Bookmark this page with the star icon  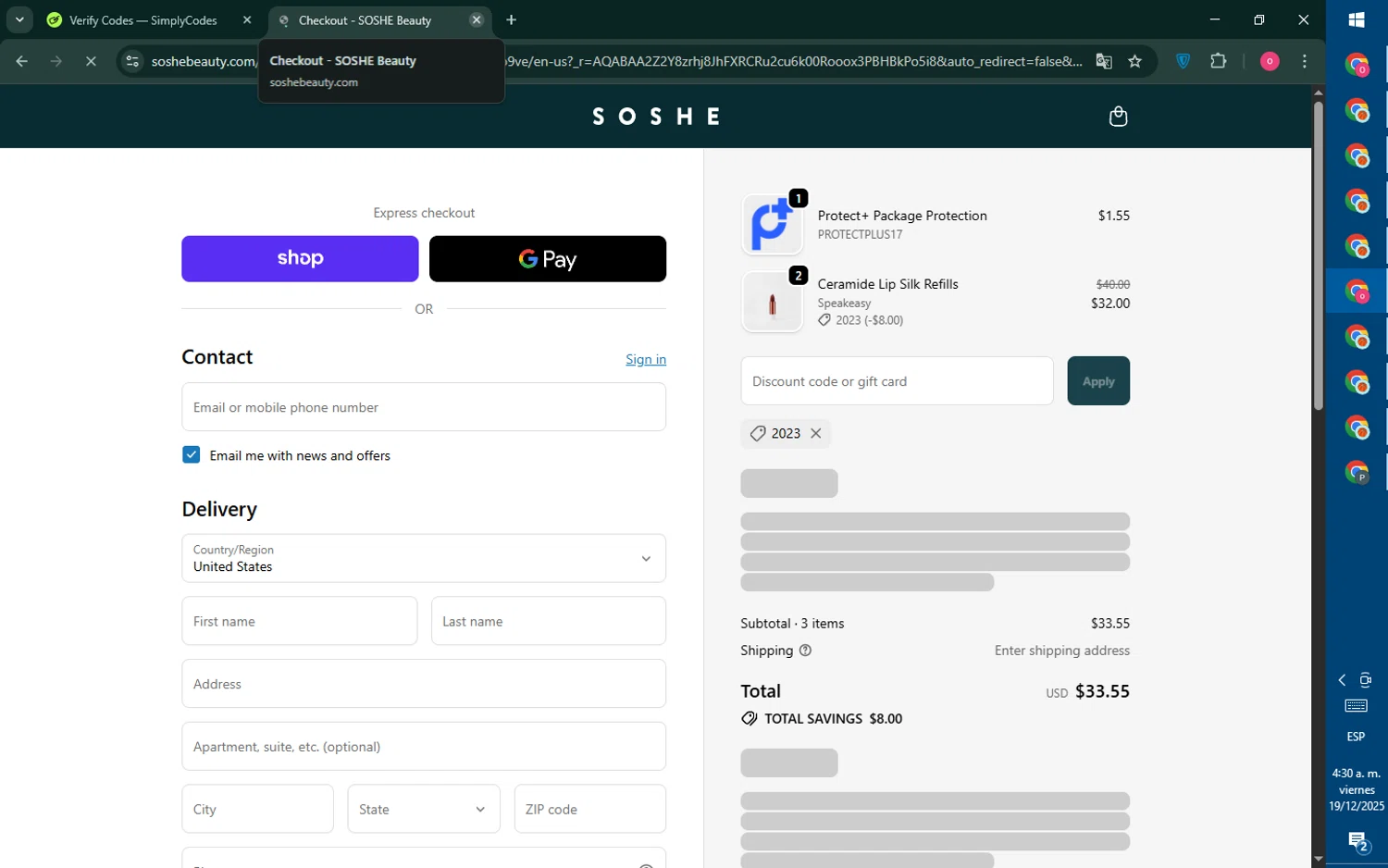[x=1135, y=61]
